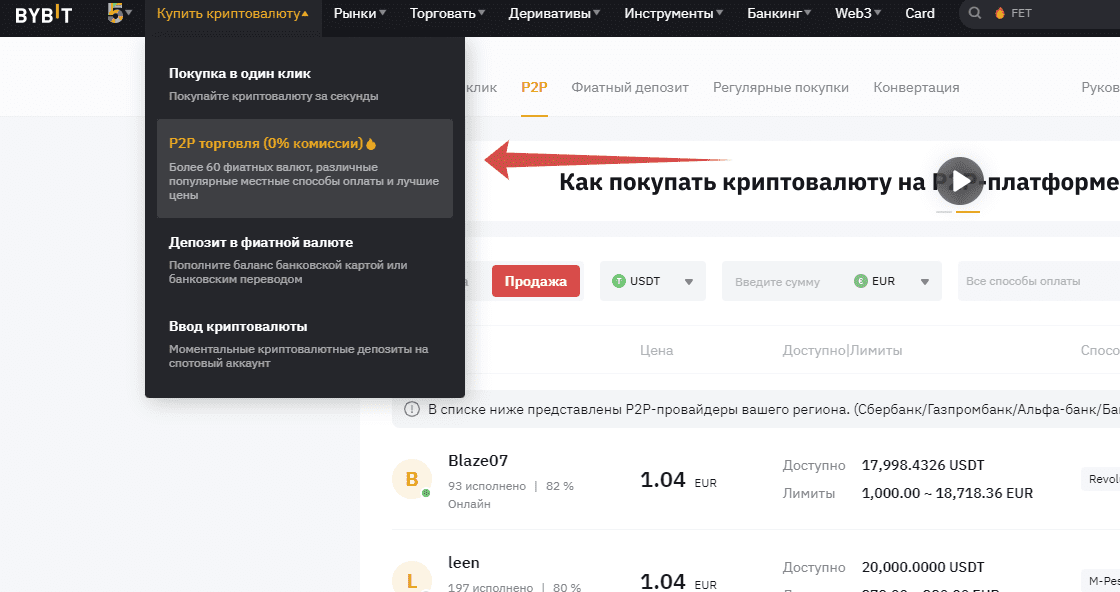Select Покупка в один клик menu entry
Screen dimensions: 1120x592
(305, 84)
